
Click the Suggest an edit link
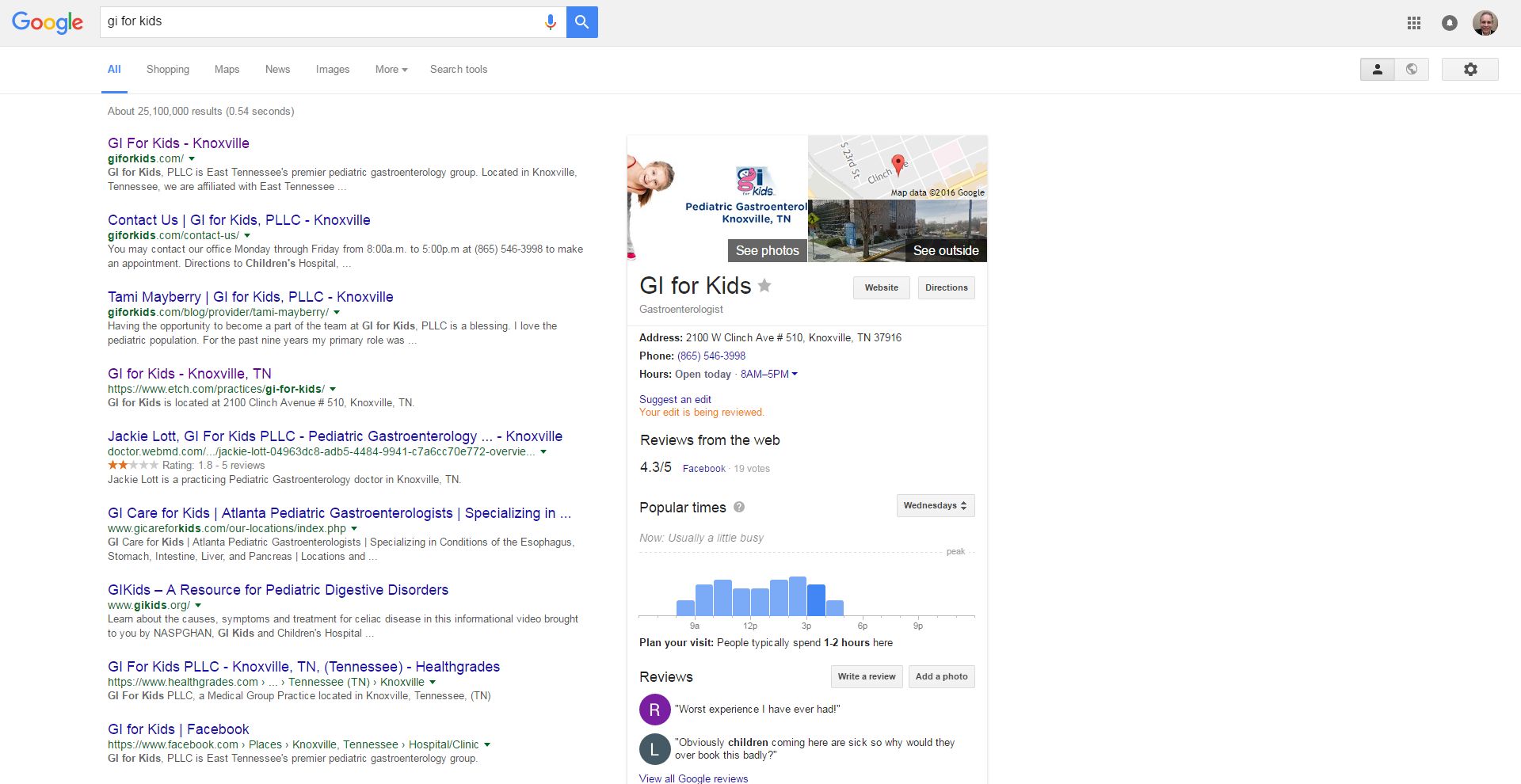[675, 400]
